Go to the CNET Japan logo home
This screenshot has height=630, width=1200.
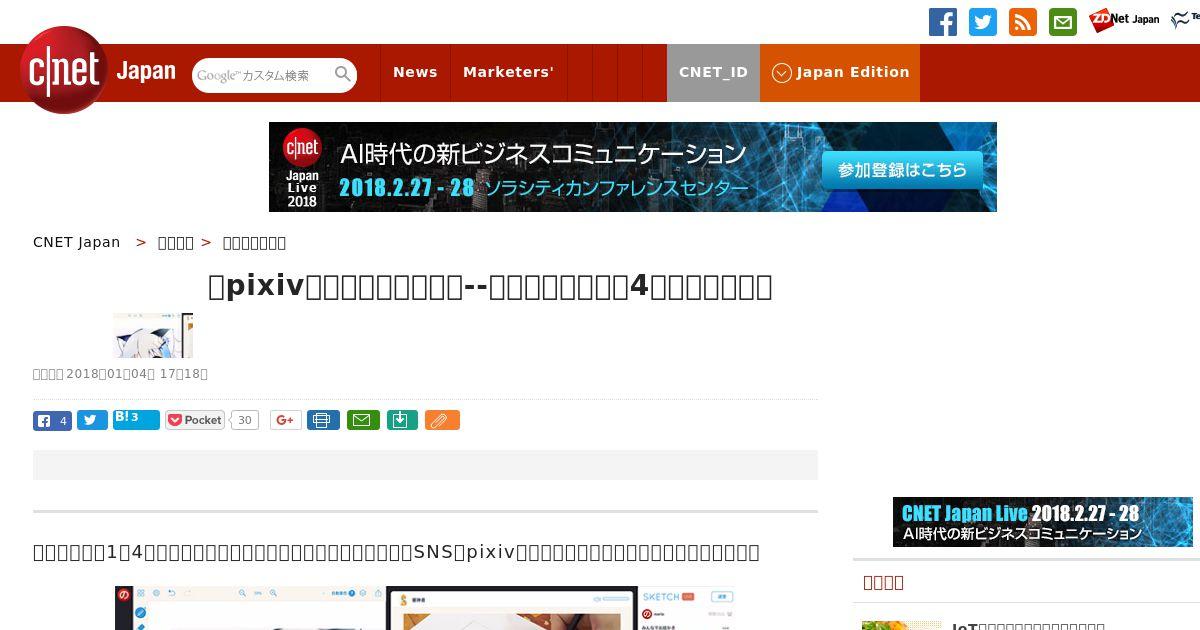coord(98,70)
